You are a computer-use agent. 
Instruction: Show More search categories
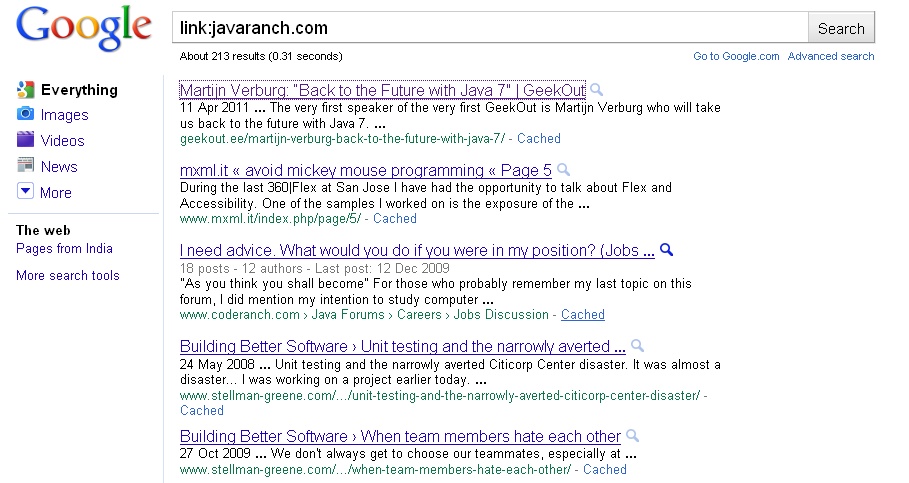click(56, 193)
